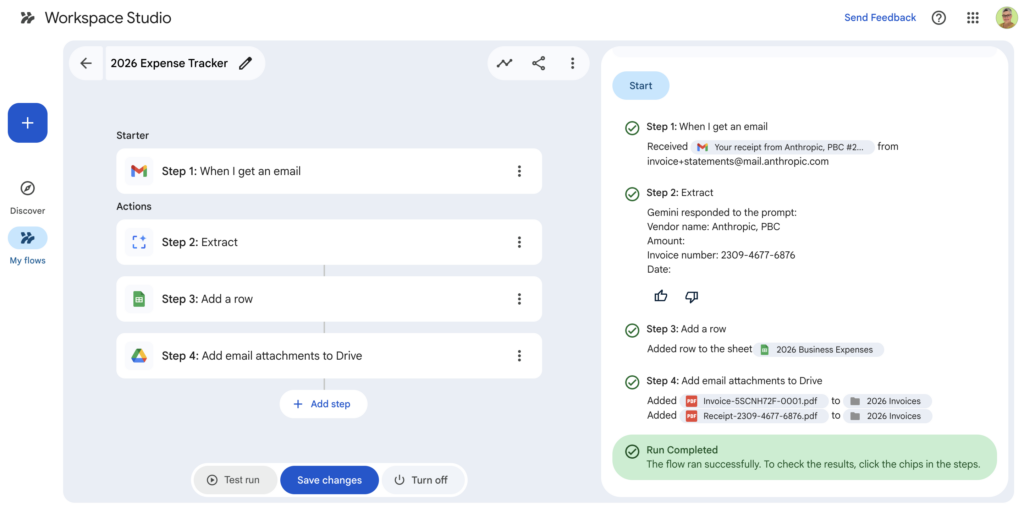Open the user account avatar

(1006, 18)
